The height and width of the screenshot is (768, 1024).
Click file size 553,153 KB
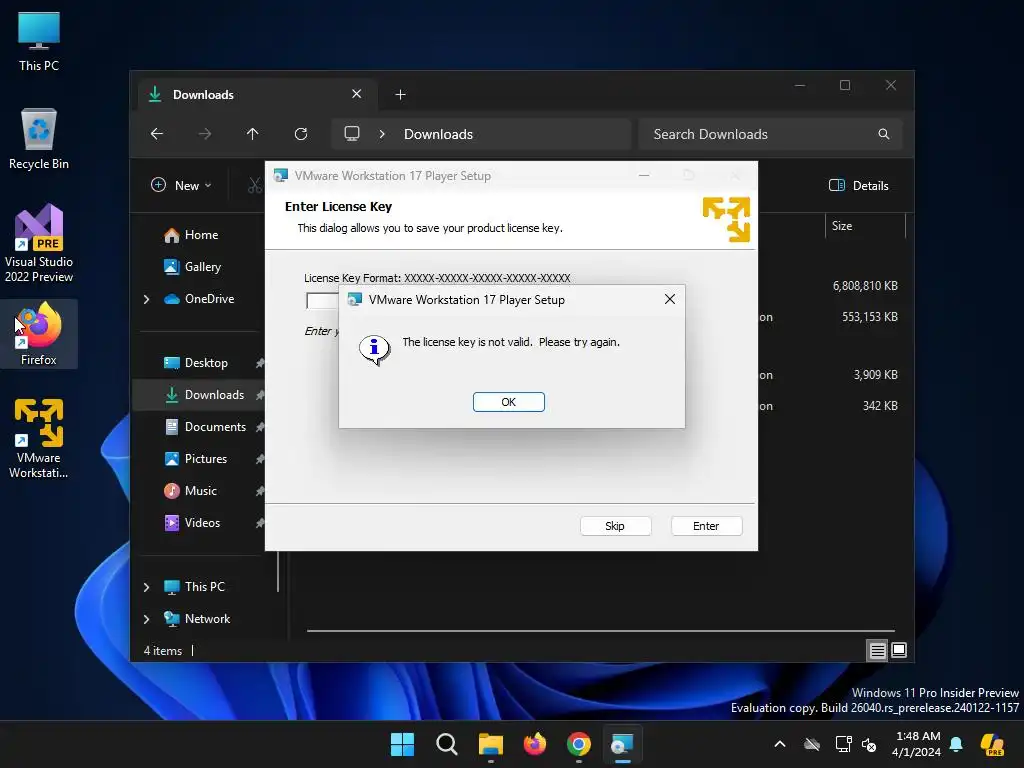click(869, 317)
